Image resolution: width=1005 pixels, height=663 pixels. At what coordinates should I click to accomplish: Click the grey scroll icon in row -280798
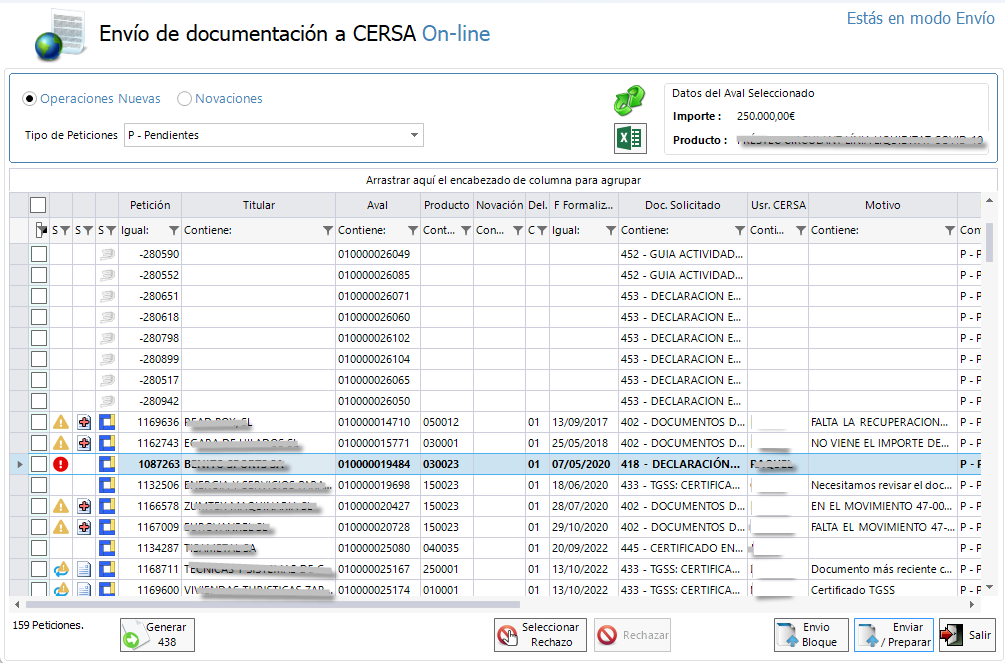pos(107,338)
